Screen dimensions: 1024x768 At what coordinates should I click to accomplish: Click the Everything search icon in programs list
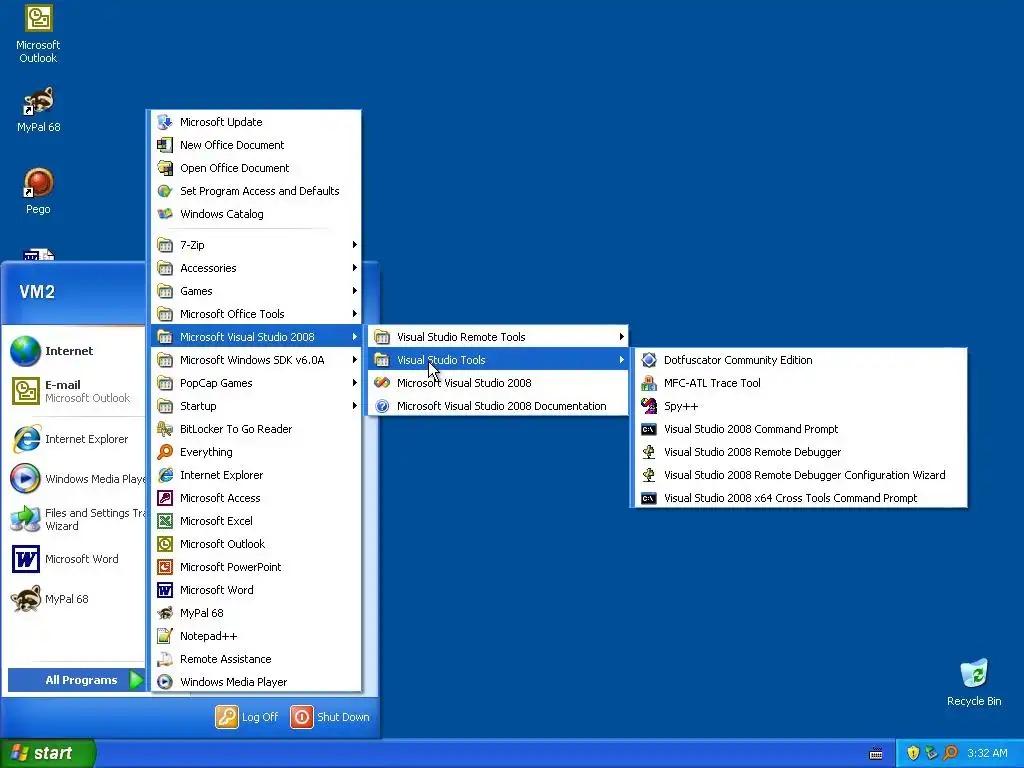click(165, 452)
